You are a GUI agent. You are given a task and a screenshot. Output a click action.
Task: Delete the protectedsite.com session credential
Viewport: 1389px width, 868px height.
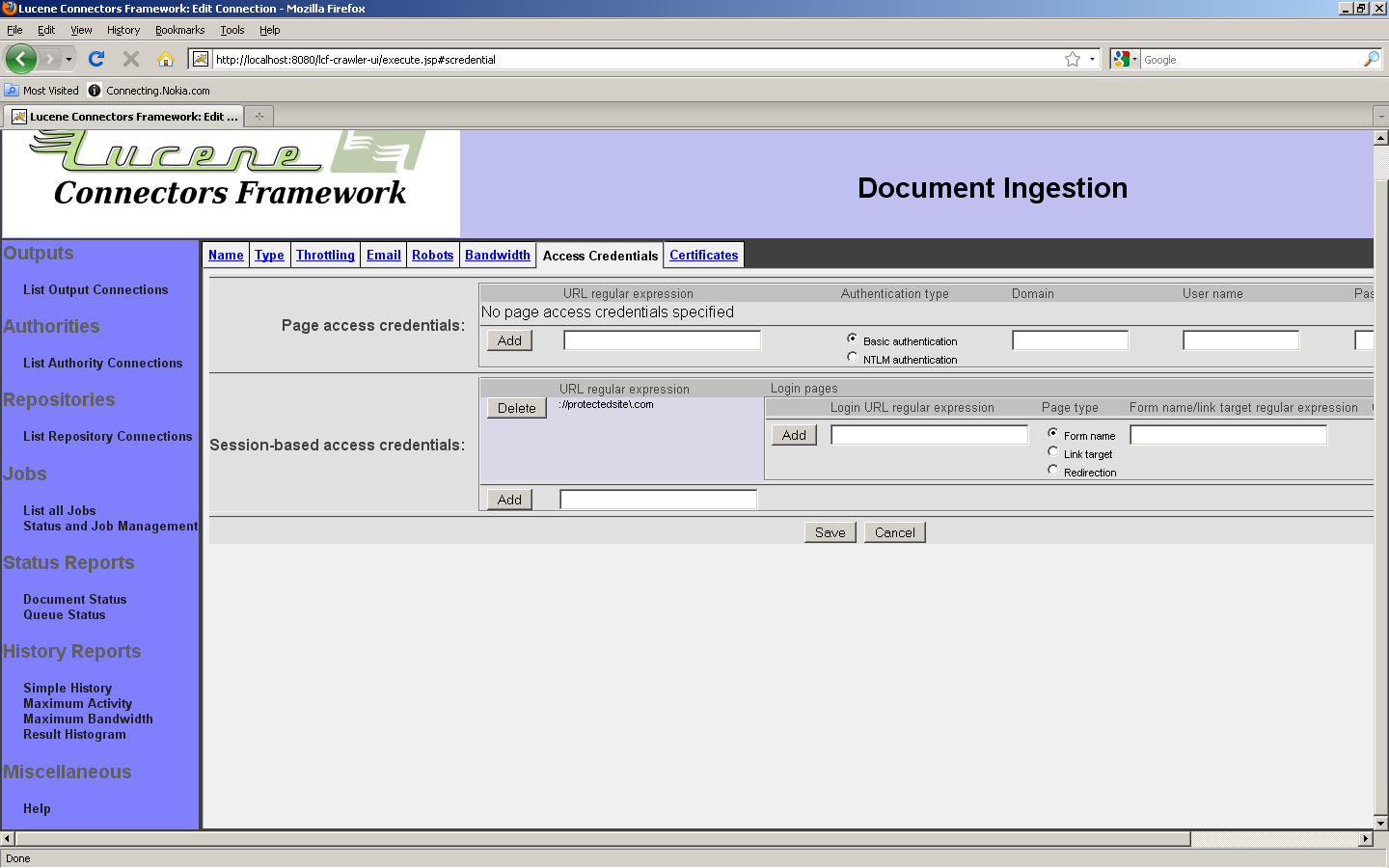click(x=516, y=408)
